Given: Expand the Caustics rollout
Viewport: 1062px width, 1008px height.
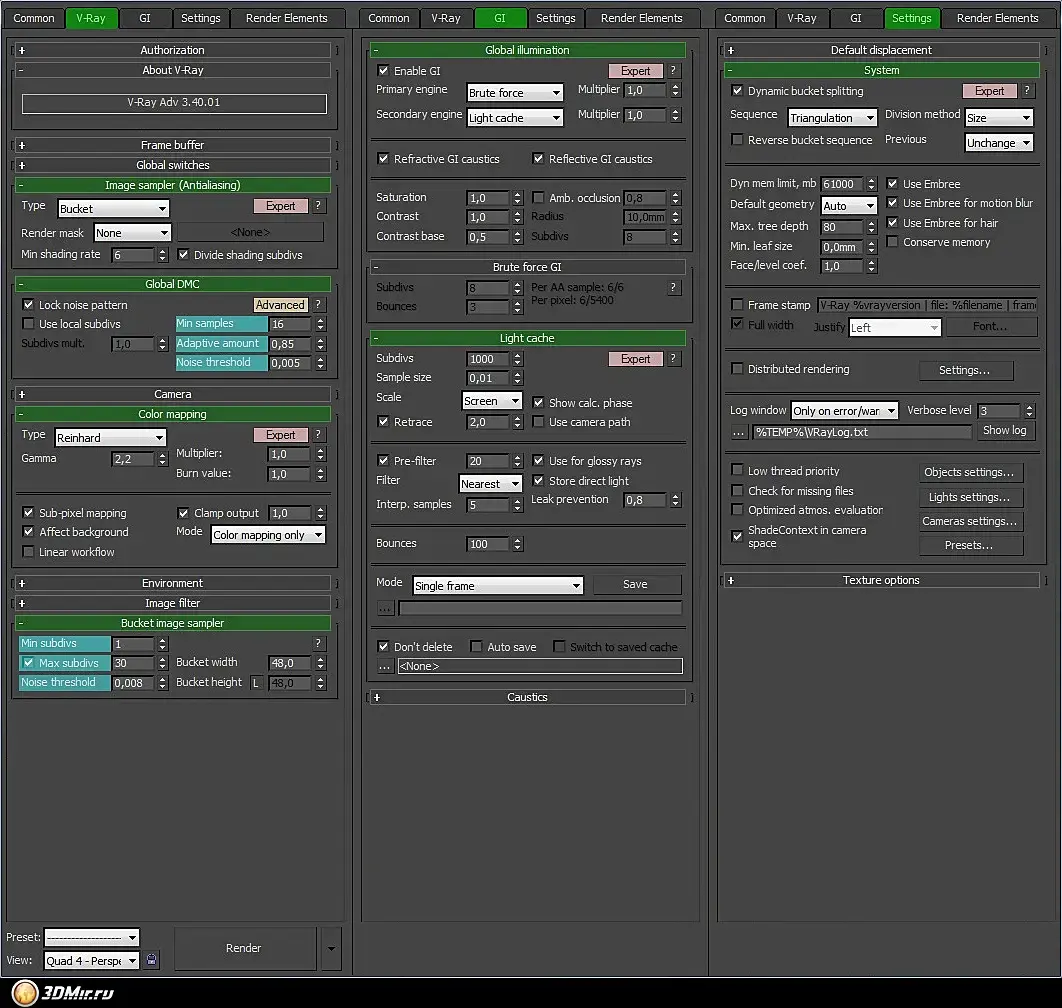Looking at the screenshot, I should tap(527, 697).
